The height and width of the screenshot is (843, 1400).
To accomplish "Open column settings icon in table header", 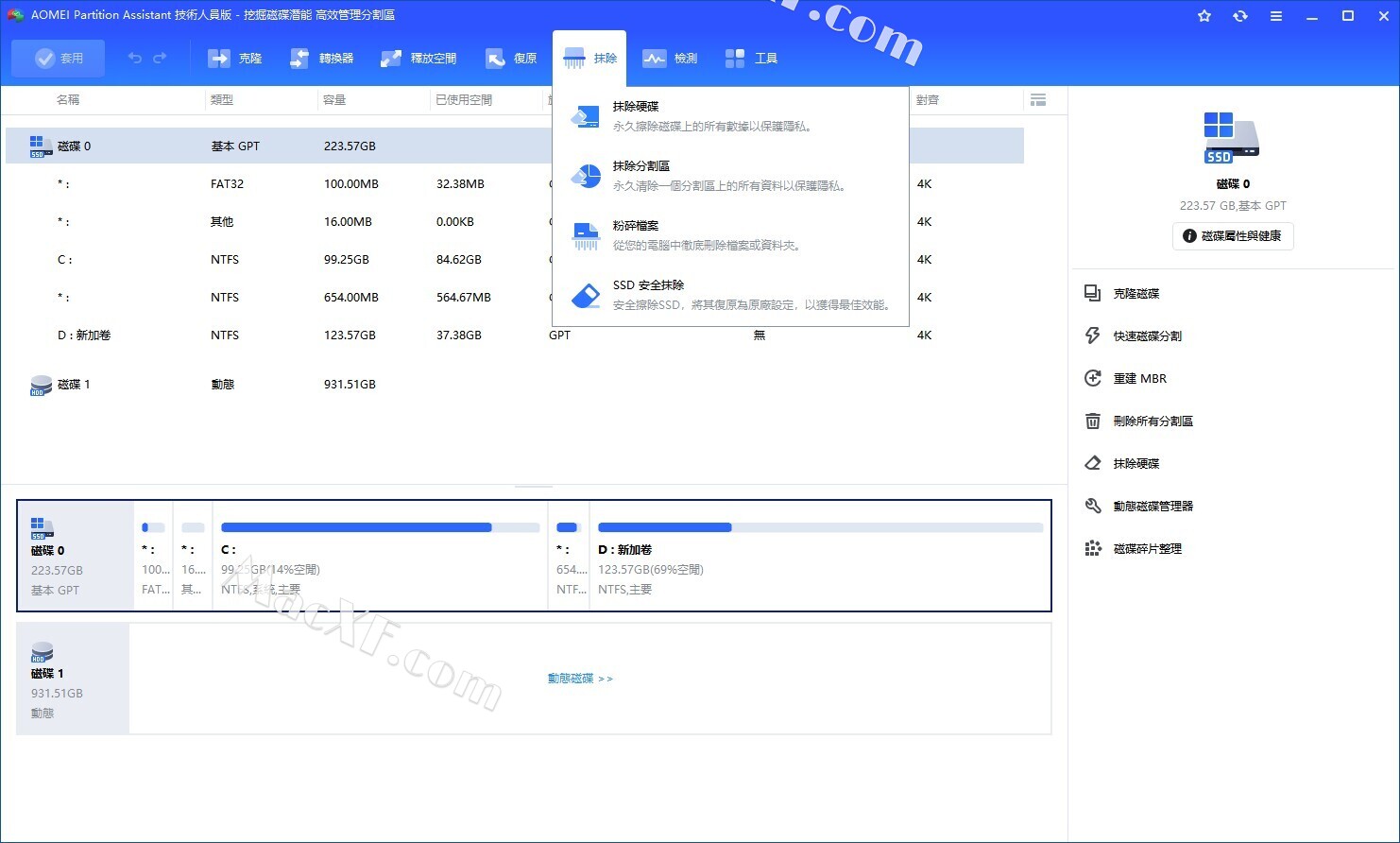I will coord(1038,100).
